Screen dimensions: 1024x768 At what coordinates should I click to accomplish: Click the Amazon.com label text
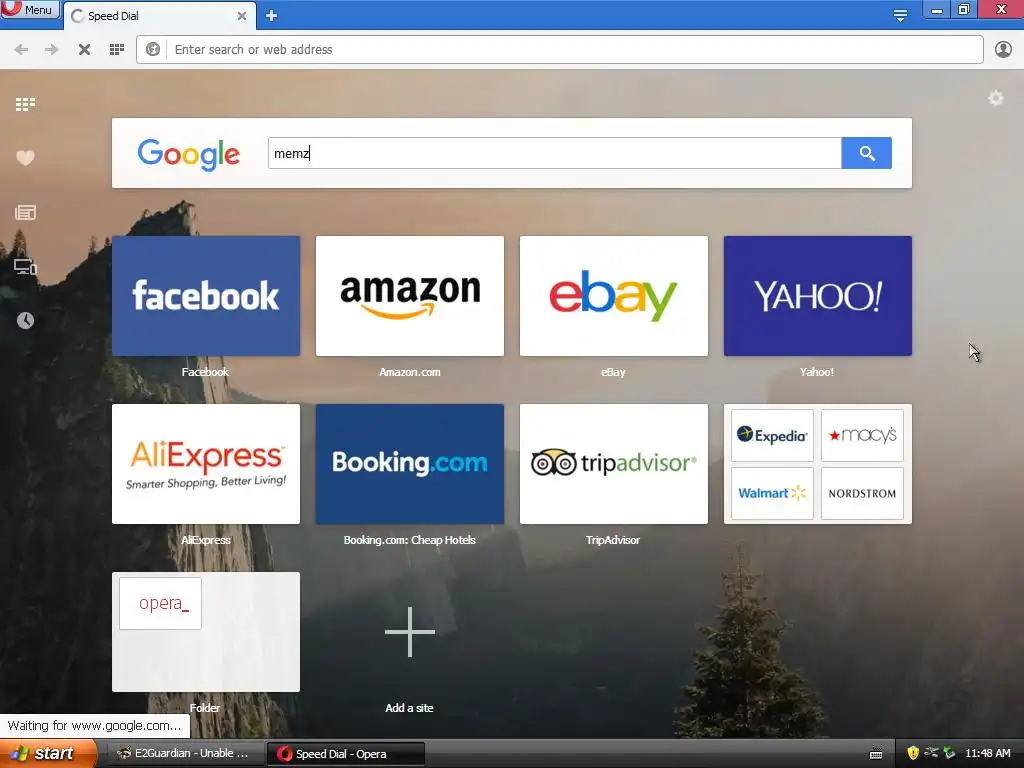point(409,372)
